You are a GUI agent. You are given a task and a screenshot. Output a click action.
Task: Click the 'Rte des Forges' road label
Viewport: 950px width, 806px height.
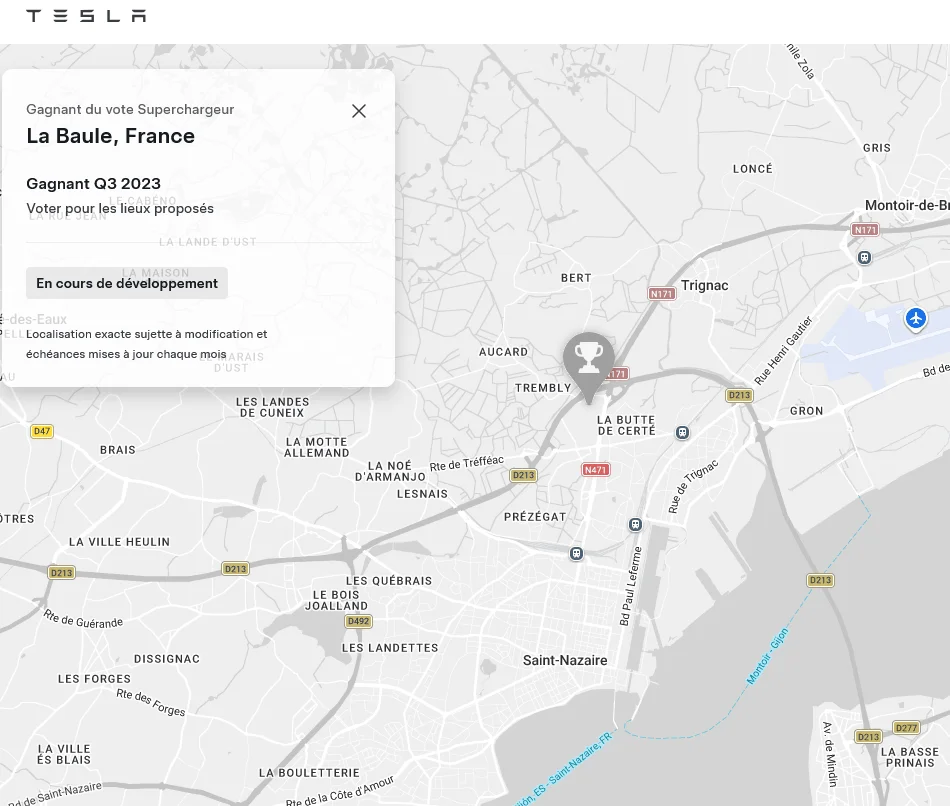151,702
